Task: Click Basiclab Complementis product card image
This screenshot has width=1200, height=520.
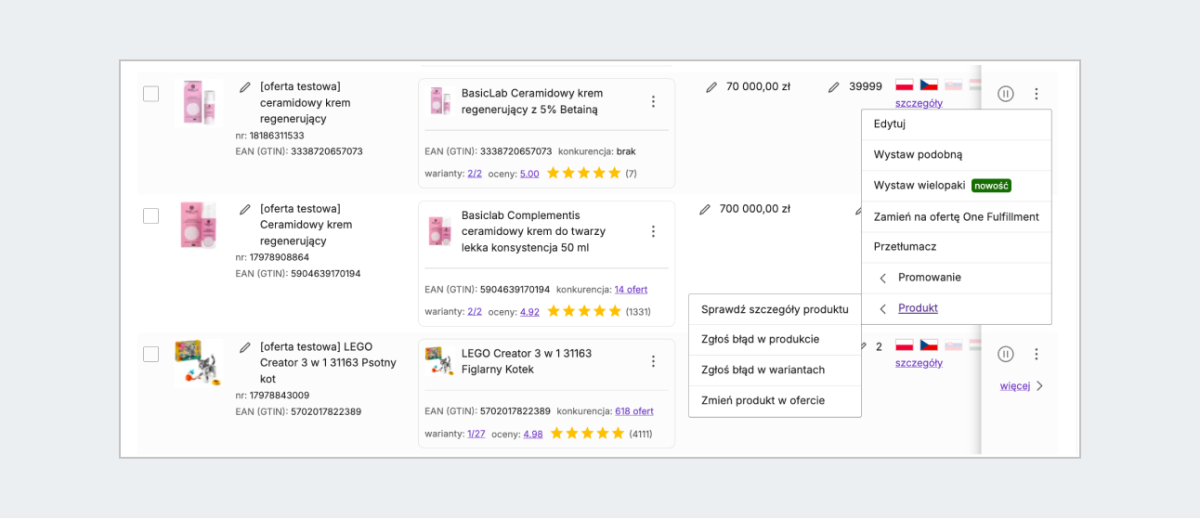Action: 439,230
